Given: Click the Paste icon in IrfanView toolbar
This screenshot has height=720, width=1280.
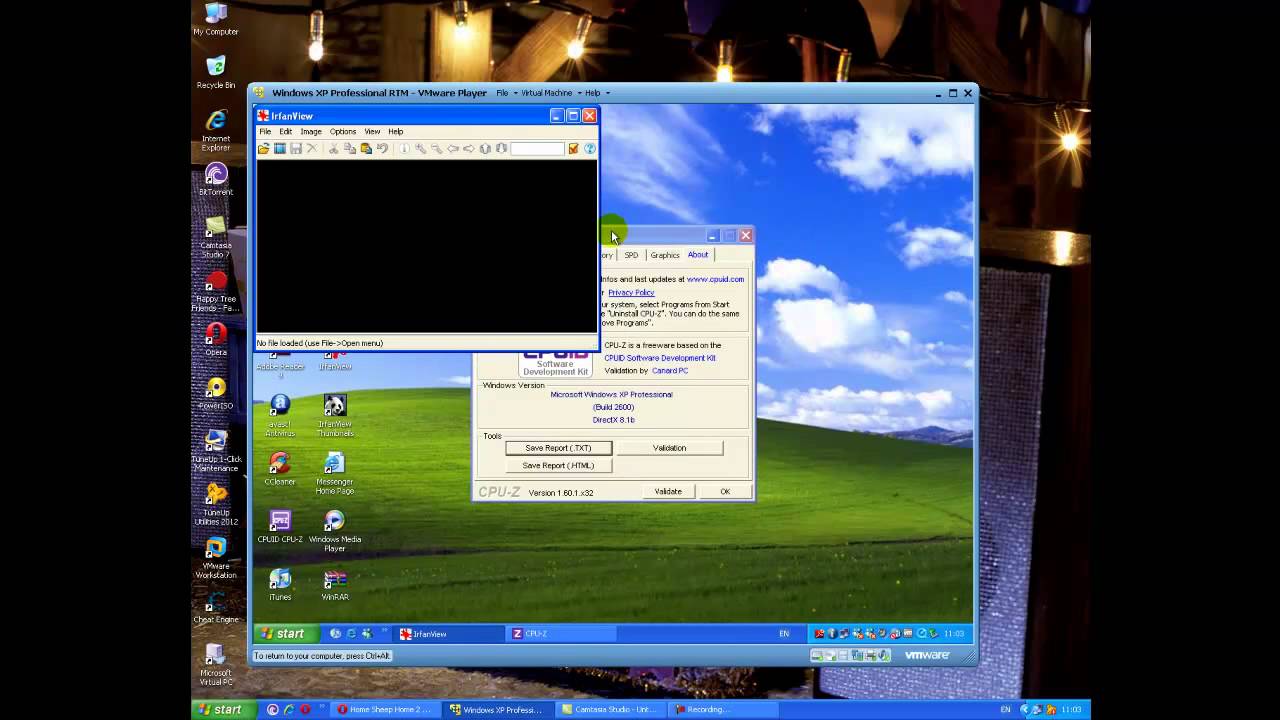Looking at the screenshot, I should (x=366, y=148).
